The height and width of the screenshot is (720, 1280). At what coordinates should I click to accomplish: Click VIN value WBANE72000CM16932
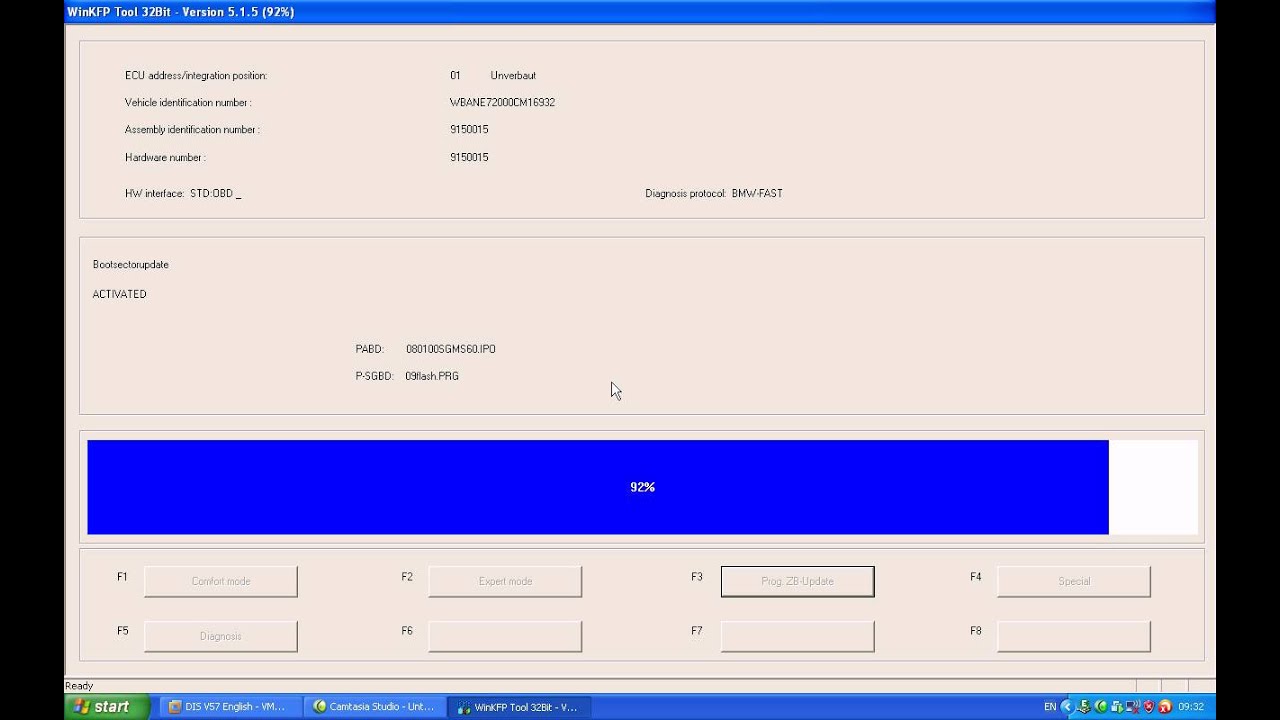(502, 102)
